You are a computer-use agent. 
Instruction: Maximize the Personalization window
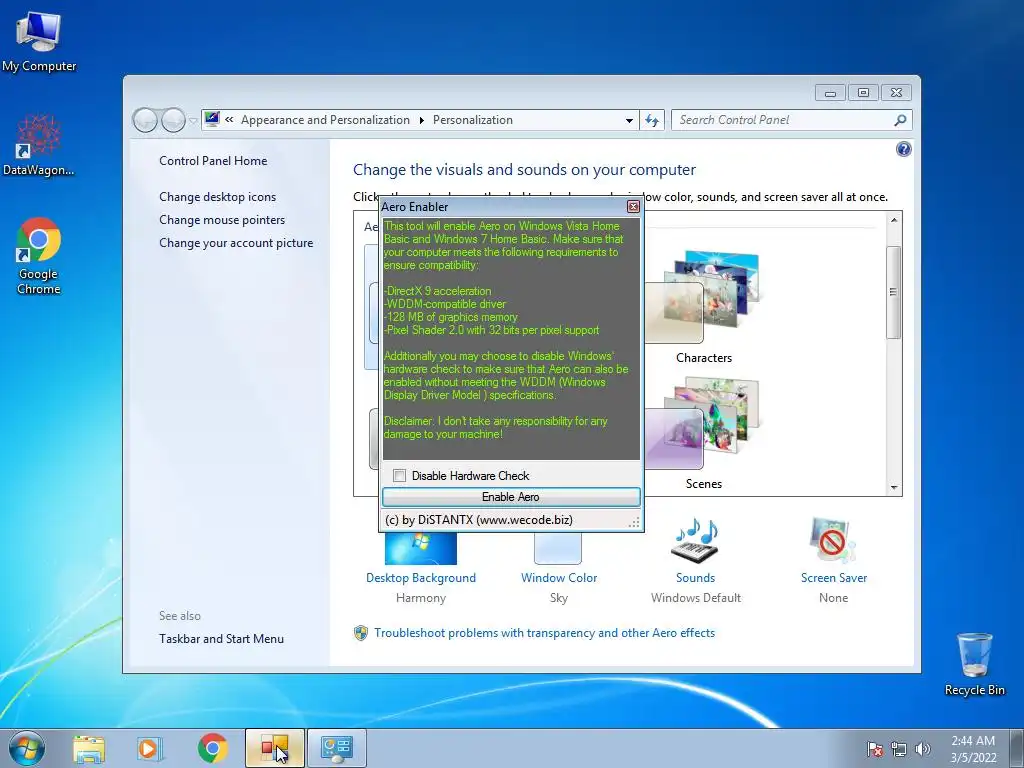863,93
